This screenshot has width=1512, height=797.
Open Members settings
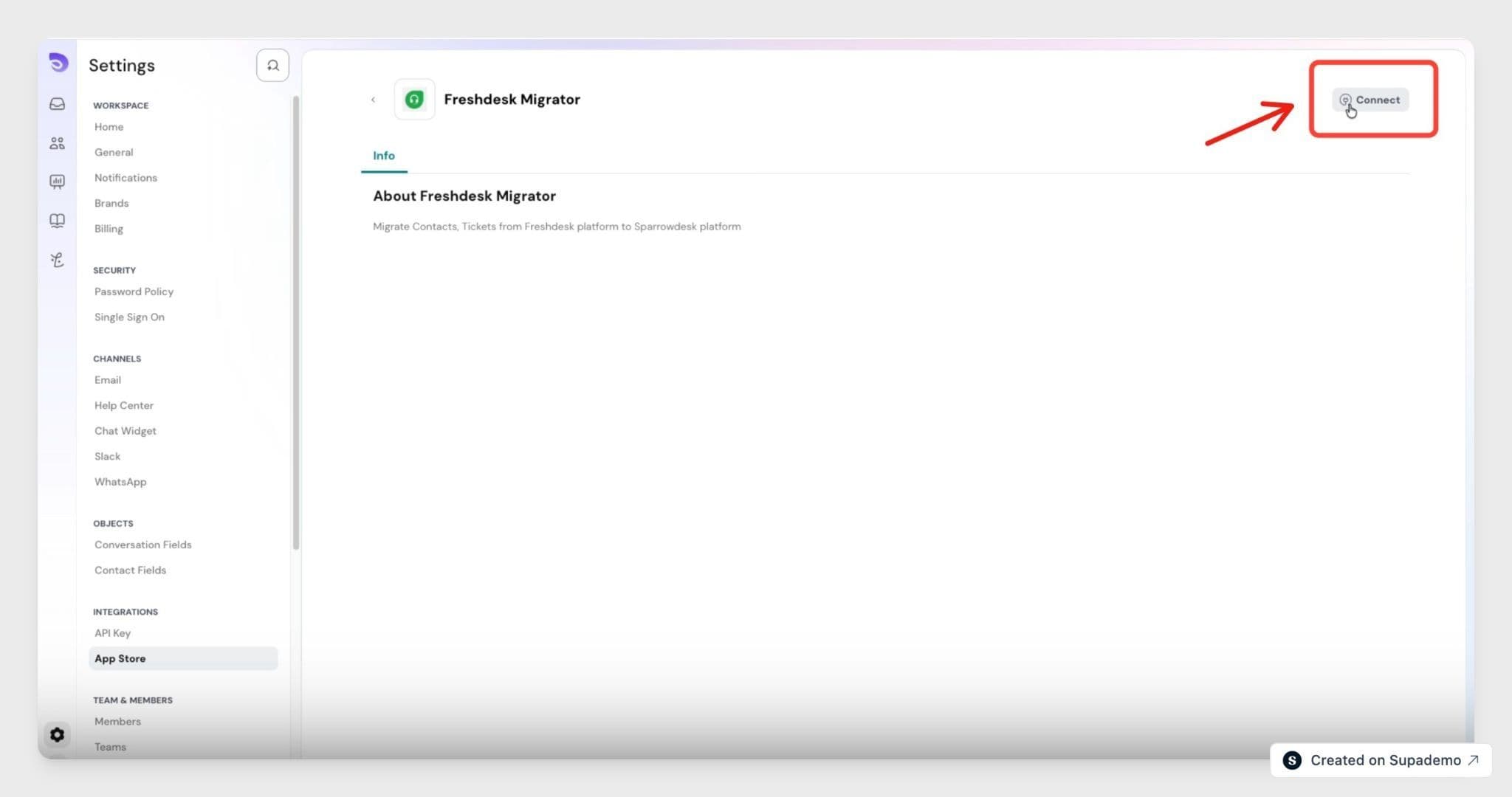(x=117, y=722)
